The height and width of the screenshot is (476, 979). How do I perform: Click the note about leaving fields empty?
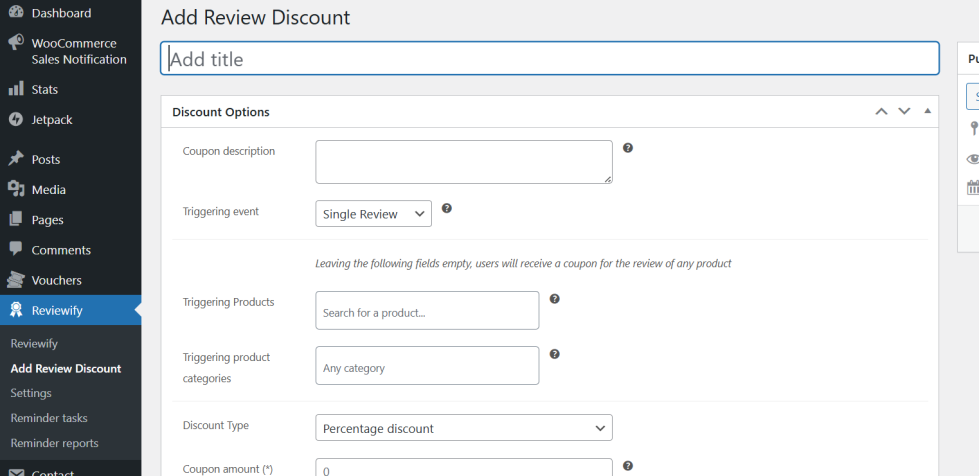[x=523, y=264]
